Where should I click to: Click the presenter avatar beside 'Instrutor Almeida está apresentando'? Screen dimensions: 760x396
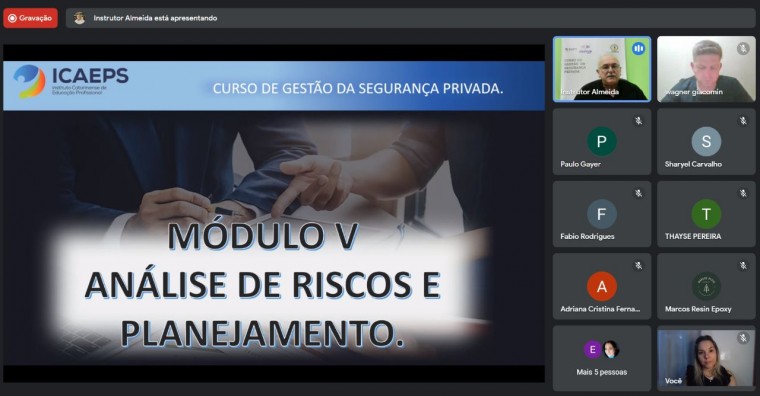[79, 18]
